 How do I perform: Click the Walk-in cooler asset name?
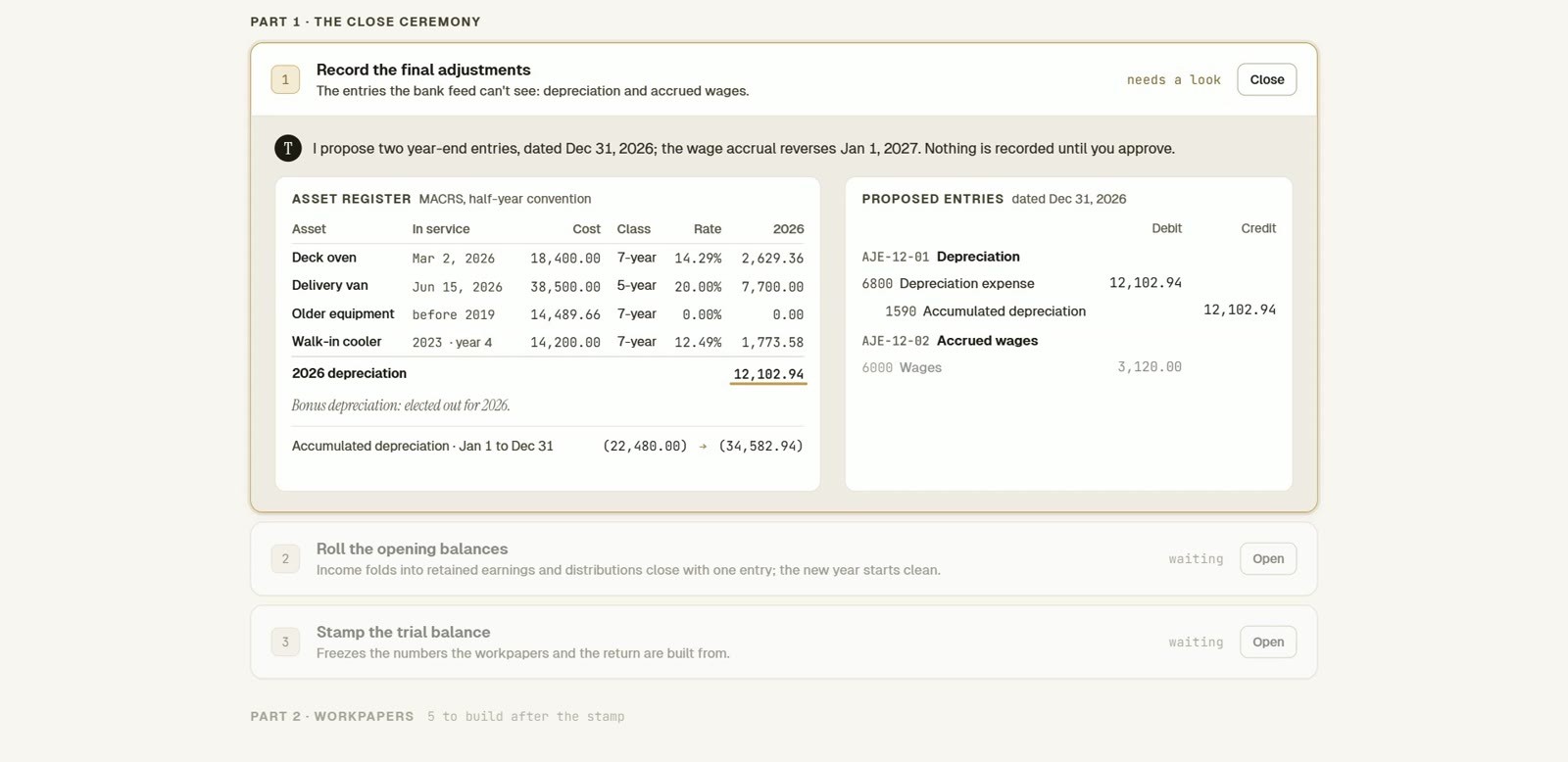coord(336,342)
